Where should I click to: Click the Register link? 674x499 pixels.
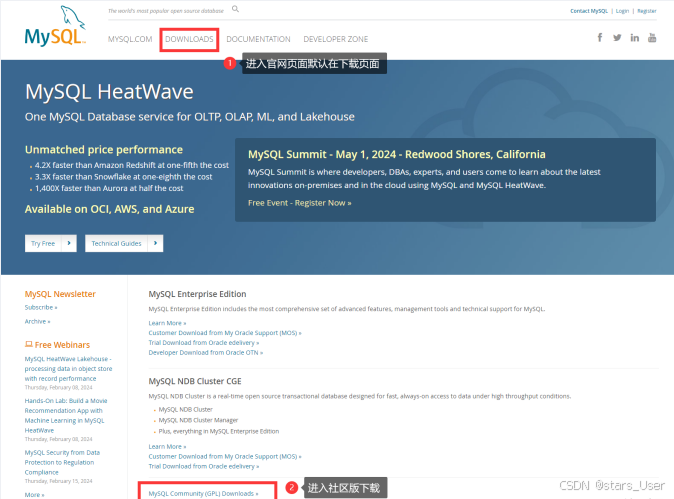(646, 11)
